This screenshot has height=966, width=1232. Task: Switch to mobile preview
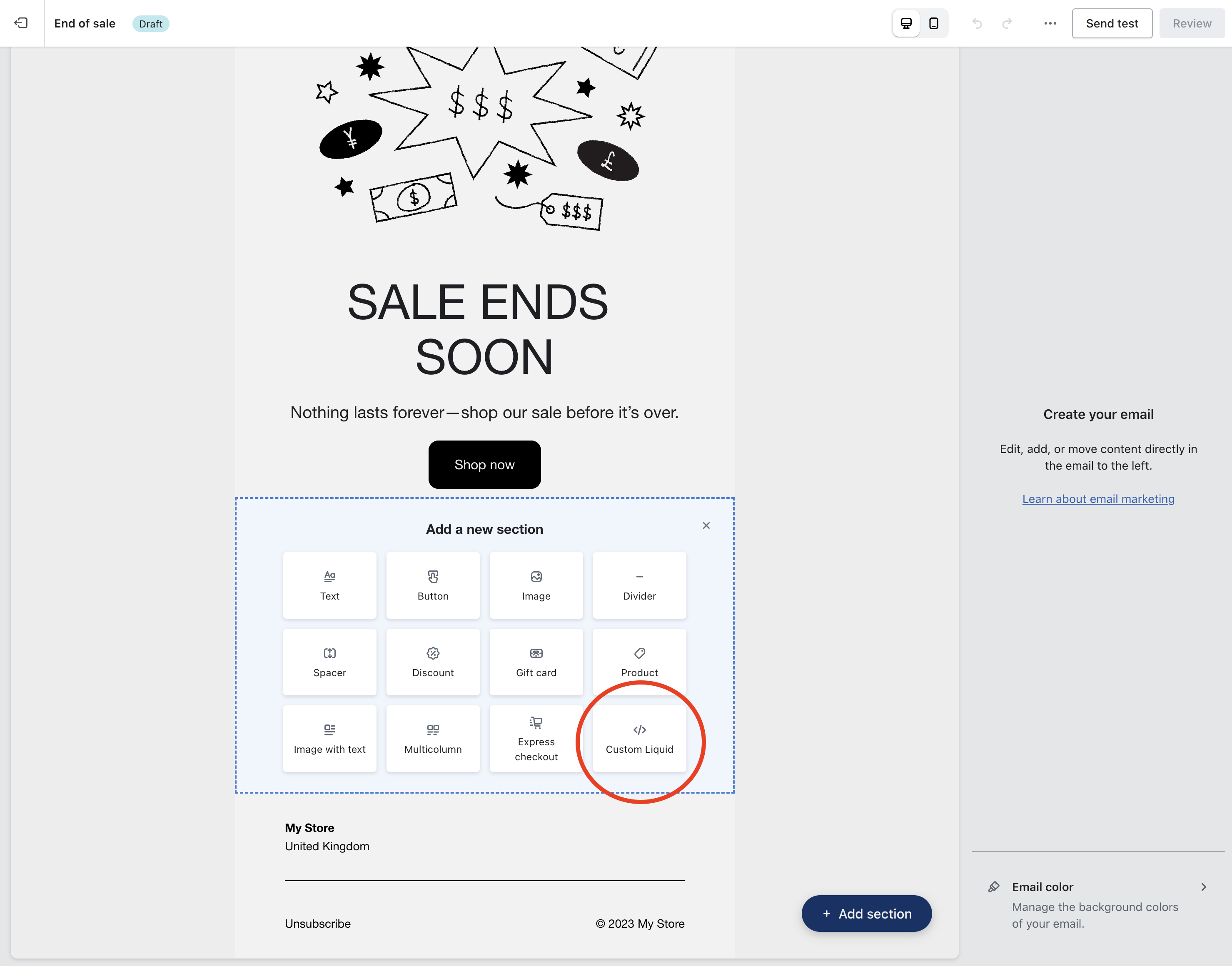pyautogui.click(x=934, y=23)
